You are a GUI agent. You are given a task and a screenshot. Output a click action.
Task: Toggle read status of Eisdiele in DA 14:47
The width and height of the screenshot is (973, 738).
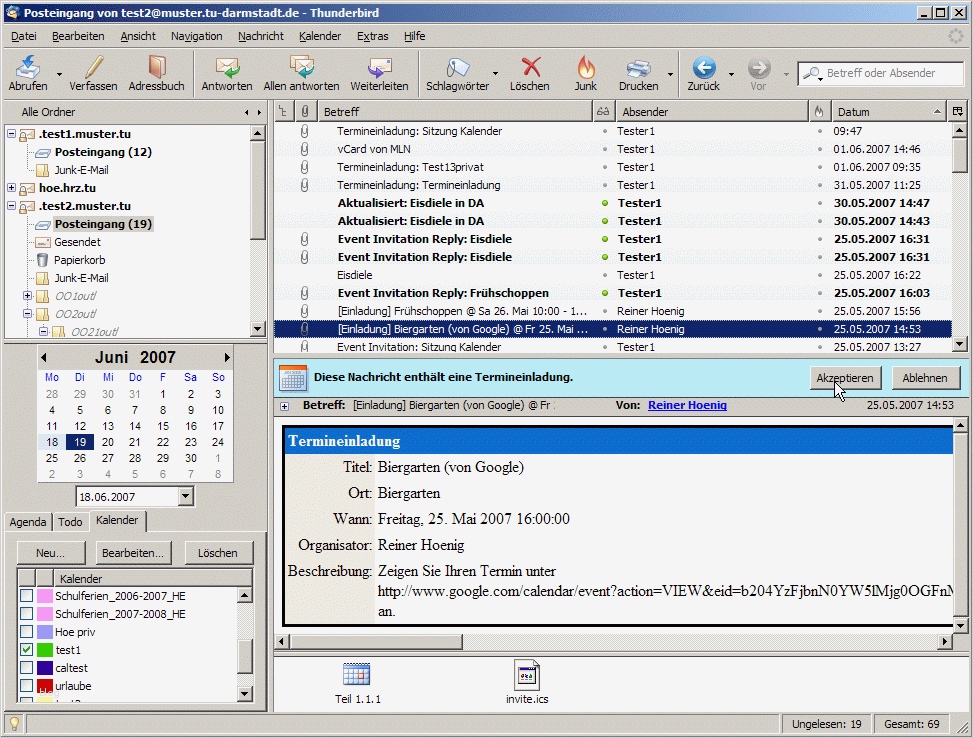[604, 203]
